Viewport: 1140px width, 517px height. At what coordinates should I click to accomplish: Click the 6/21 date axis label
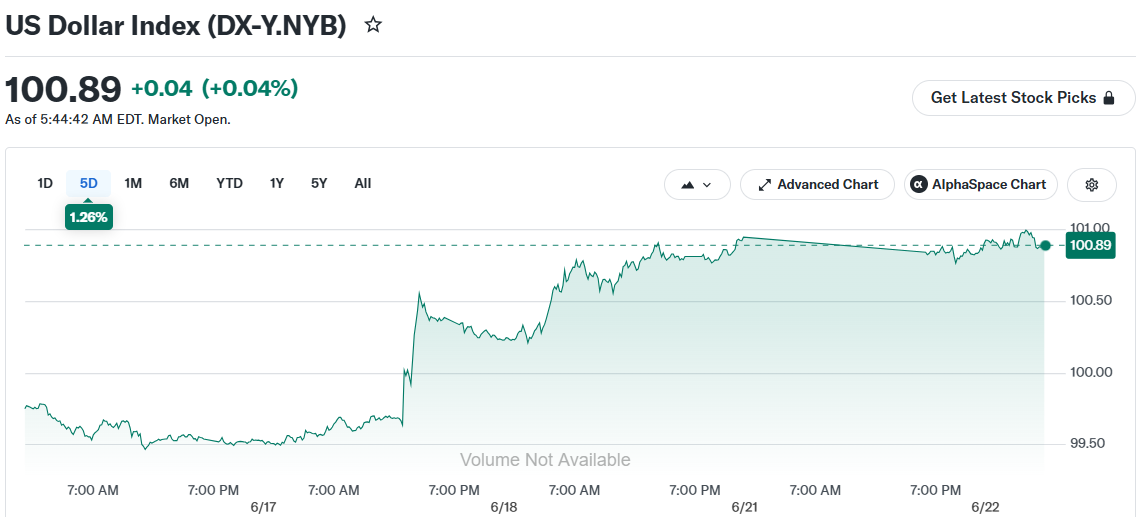pyautogui.click(x=745, y=507)
